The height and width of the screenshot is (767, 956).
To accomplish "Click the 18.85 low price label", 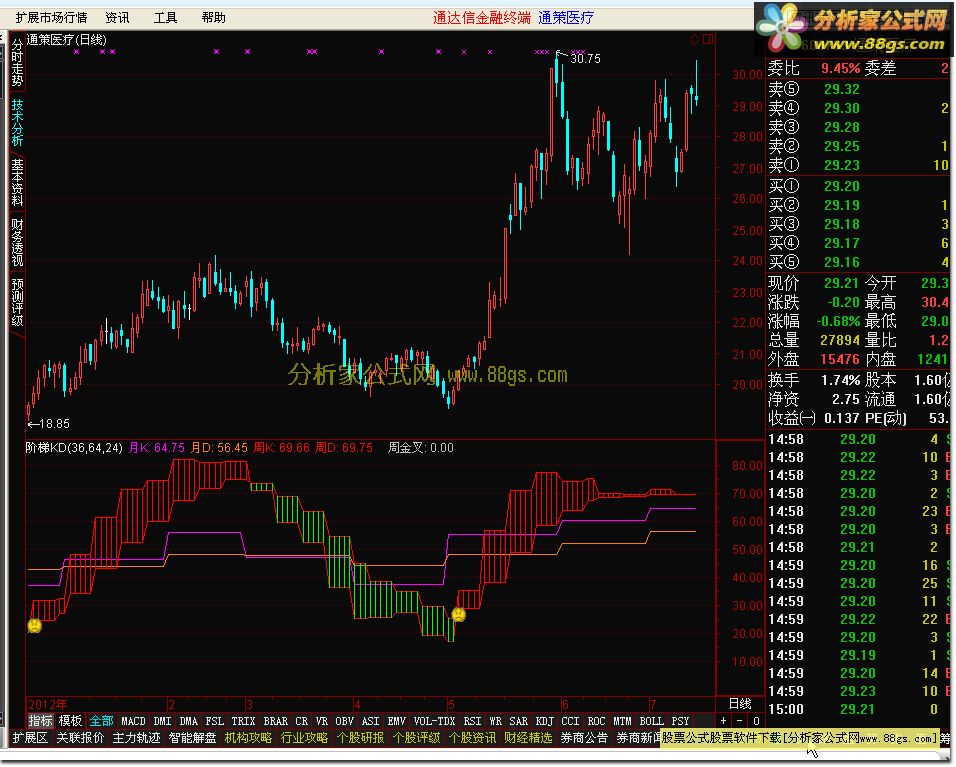I will pos(54,423).
